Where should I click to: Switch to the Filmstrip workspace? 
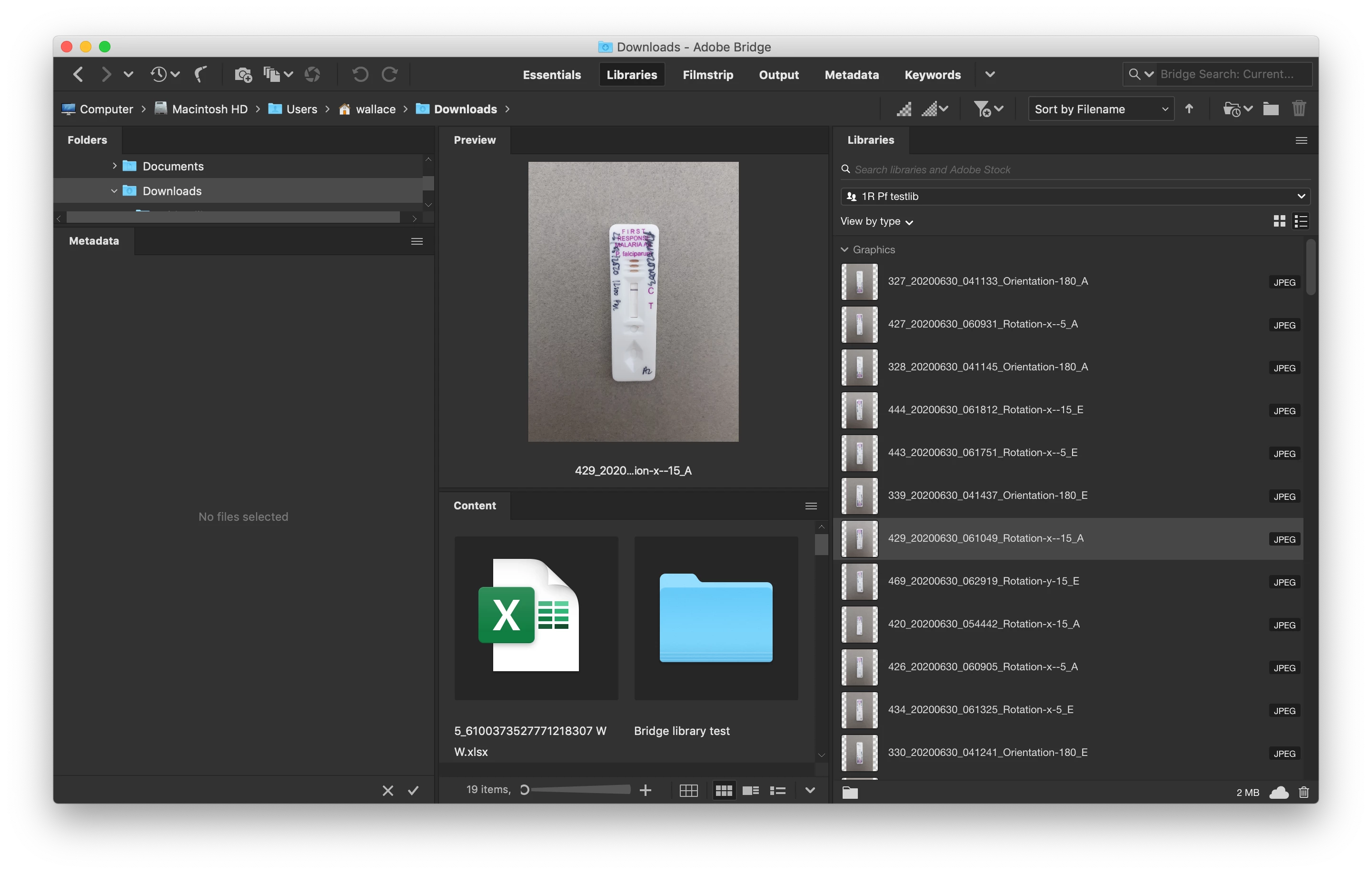(707, 75)
